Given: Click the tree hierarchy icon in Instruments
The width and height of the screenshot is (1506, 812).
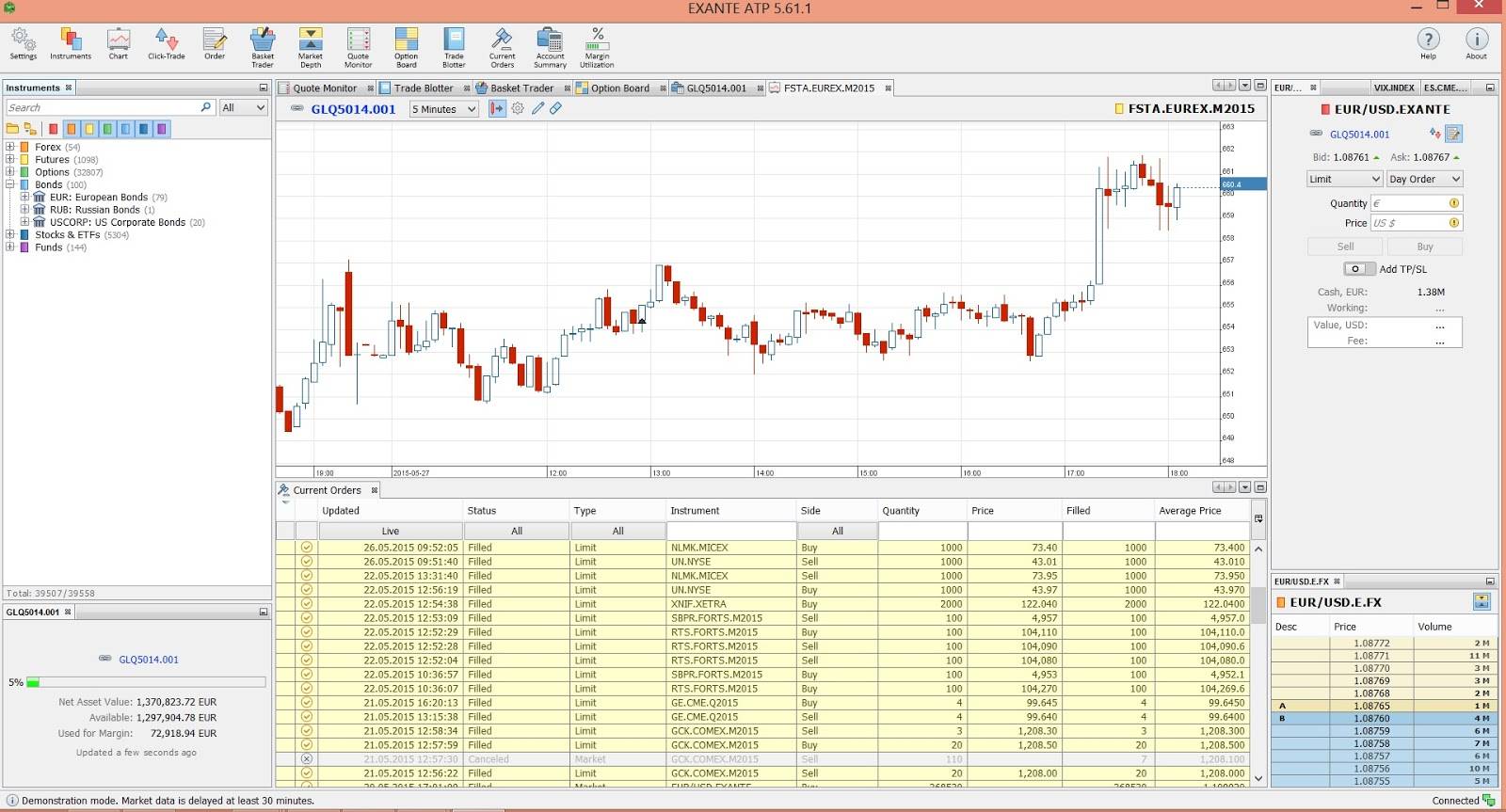Looking at the screenshot, I should (x=30, y=129).
